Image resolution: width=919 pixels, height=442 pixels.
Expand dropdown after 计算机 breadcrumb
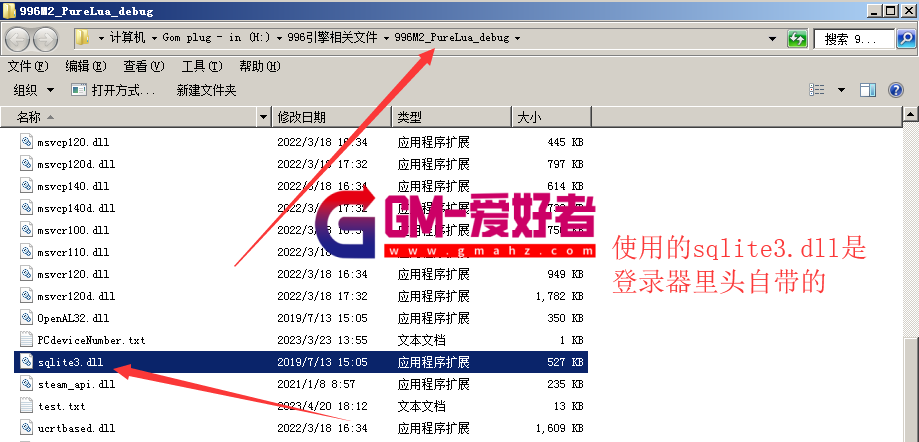(154, 38)
